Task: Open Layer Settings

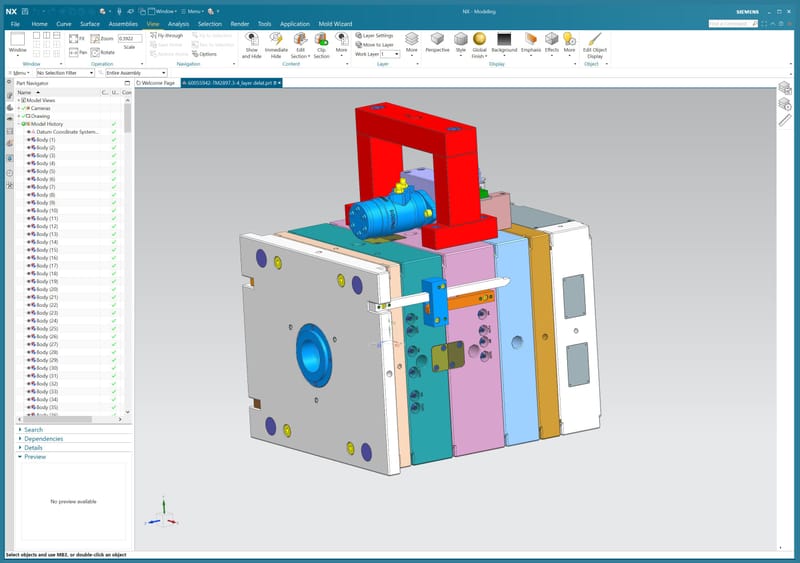Action: point(376,35)
